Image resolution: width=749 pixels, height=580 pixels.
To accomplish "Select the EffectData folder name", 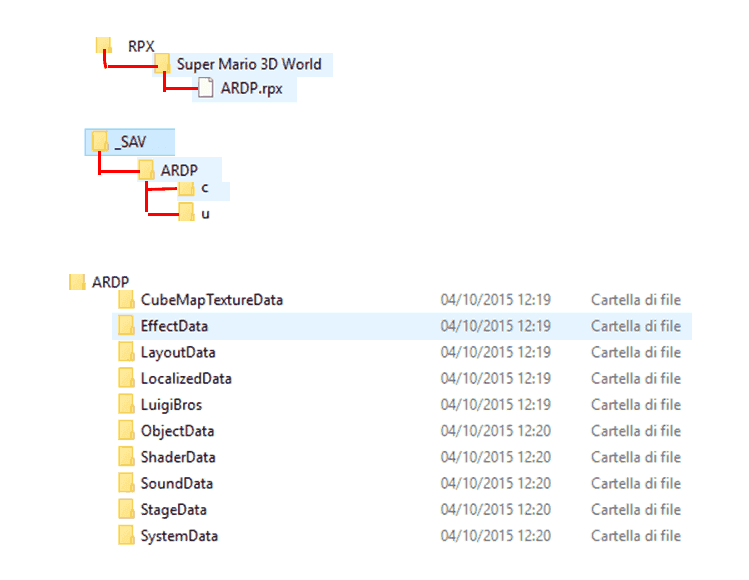I will click(x=174, y=326).
